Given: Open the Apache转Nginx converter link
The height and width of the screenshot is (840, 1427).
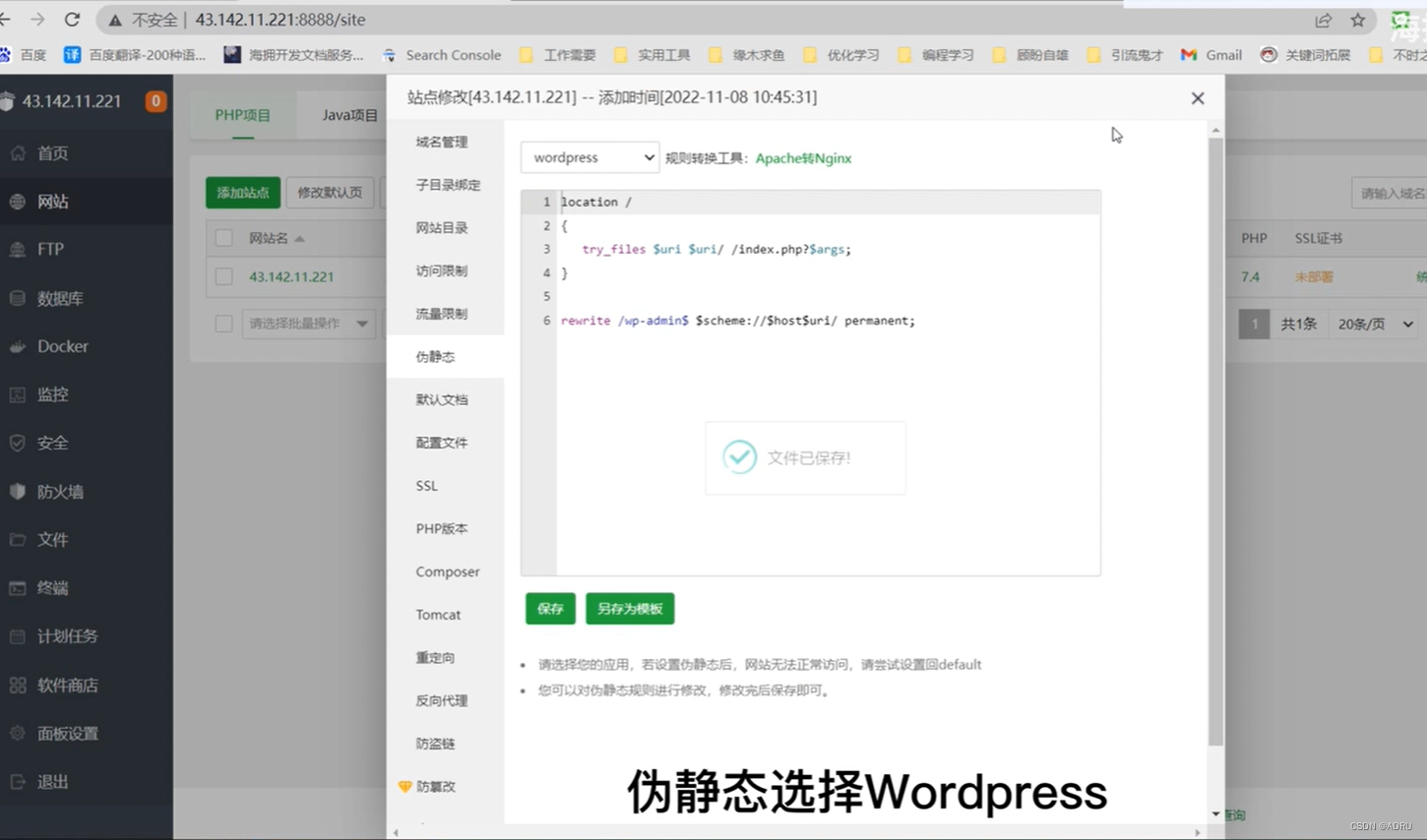Looking at the screenshot, I should (x=803, y=158).
